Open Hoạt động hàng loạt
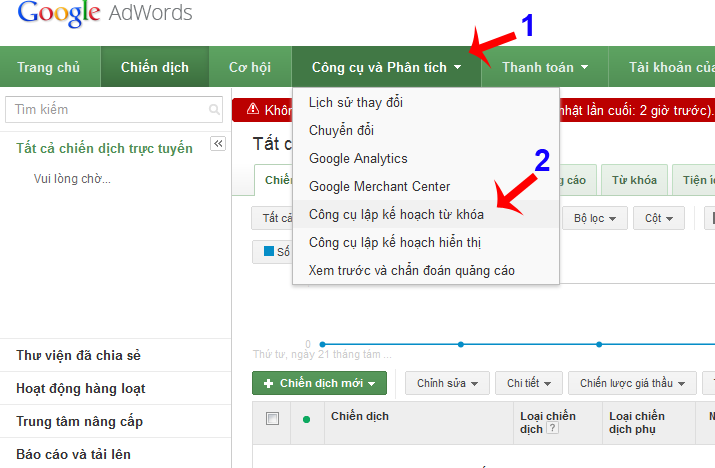The height and width of the screenshot is (468, 715). pos(81,389)
